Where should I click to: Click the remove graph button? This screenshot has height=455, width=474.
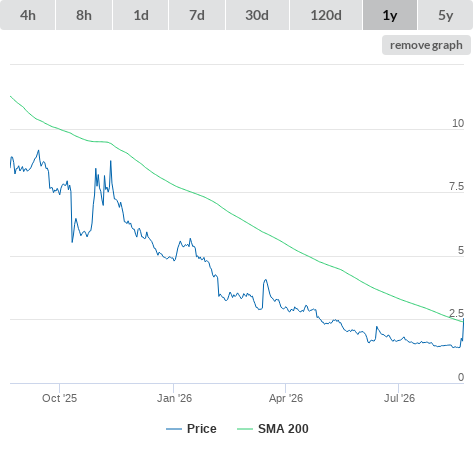(x=426, y=45)
